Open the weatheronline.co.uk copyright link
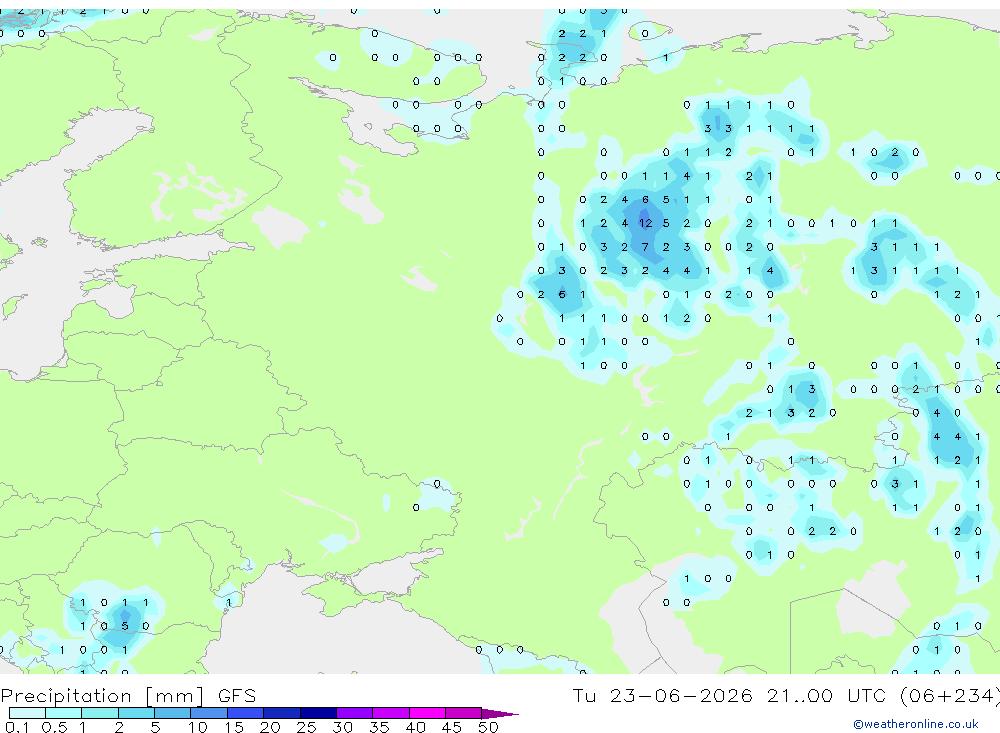 click(915, 724)
